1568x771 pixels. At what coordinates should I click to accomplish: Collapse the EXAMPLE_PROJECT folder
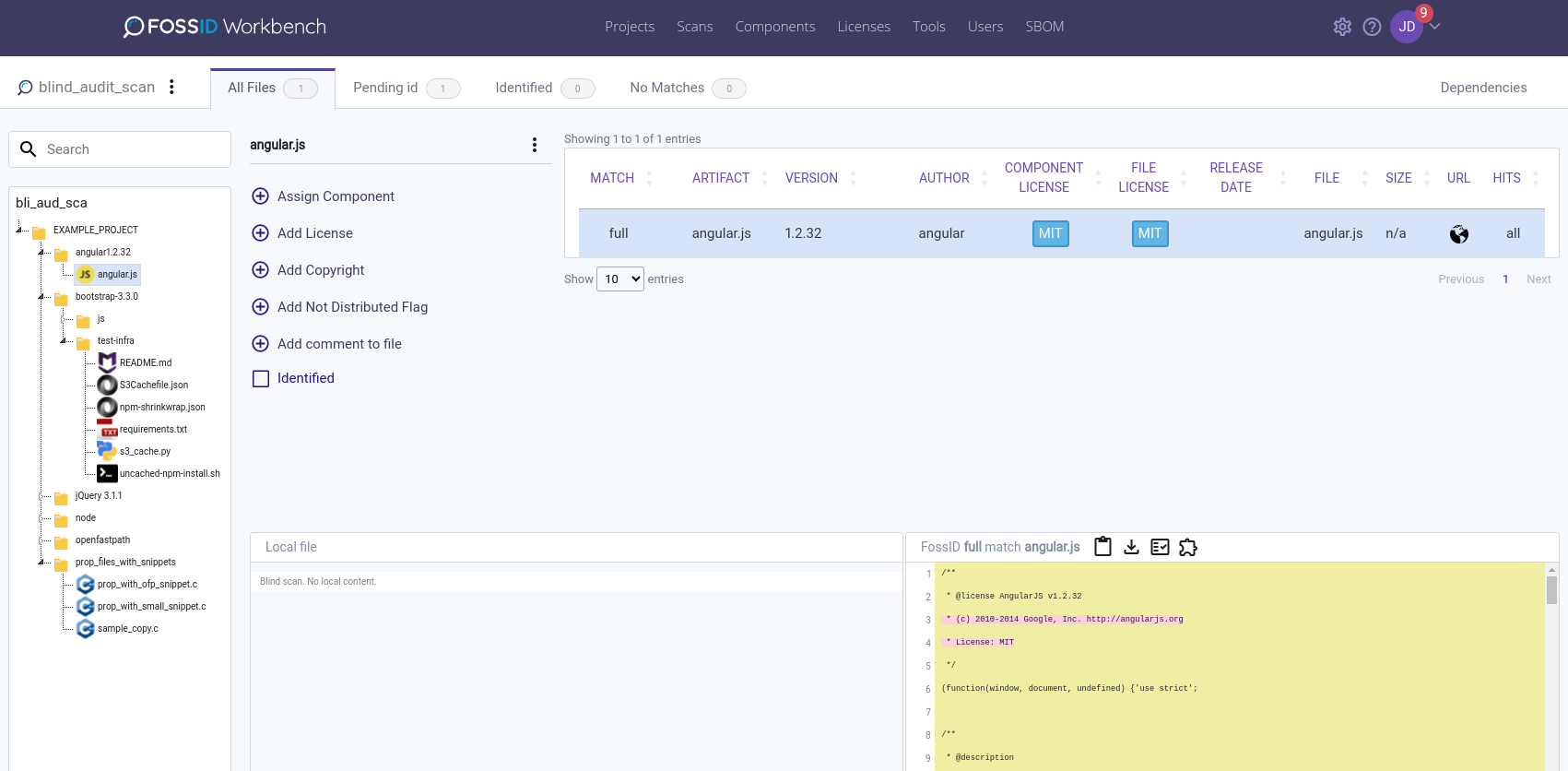click(18, 229)
